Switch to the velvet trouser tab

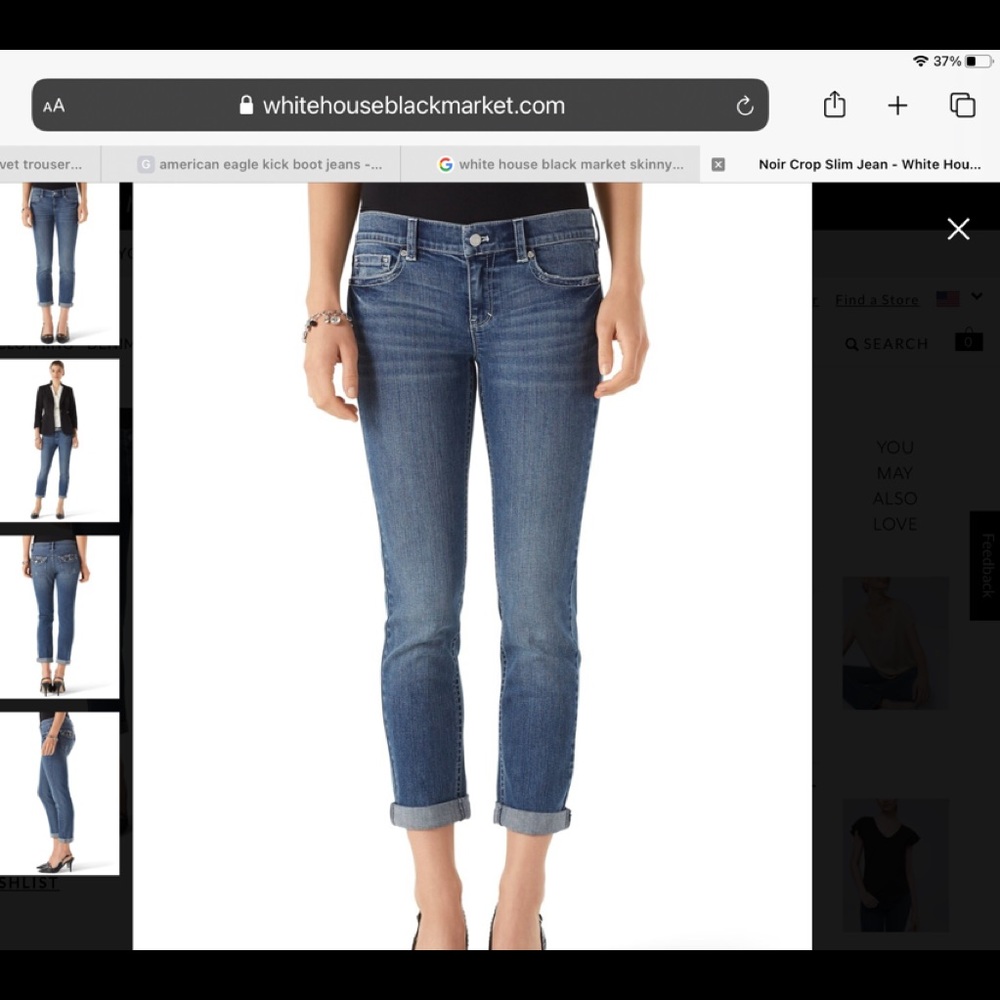50,165
